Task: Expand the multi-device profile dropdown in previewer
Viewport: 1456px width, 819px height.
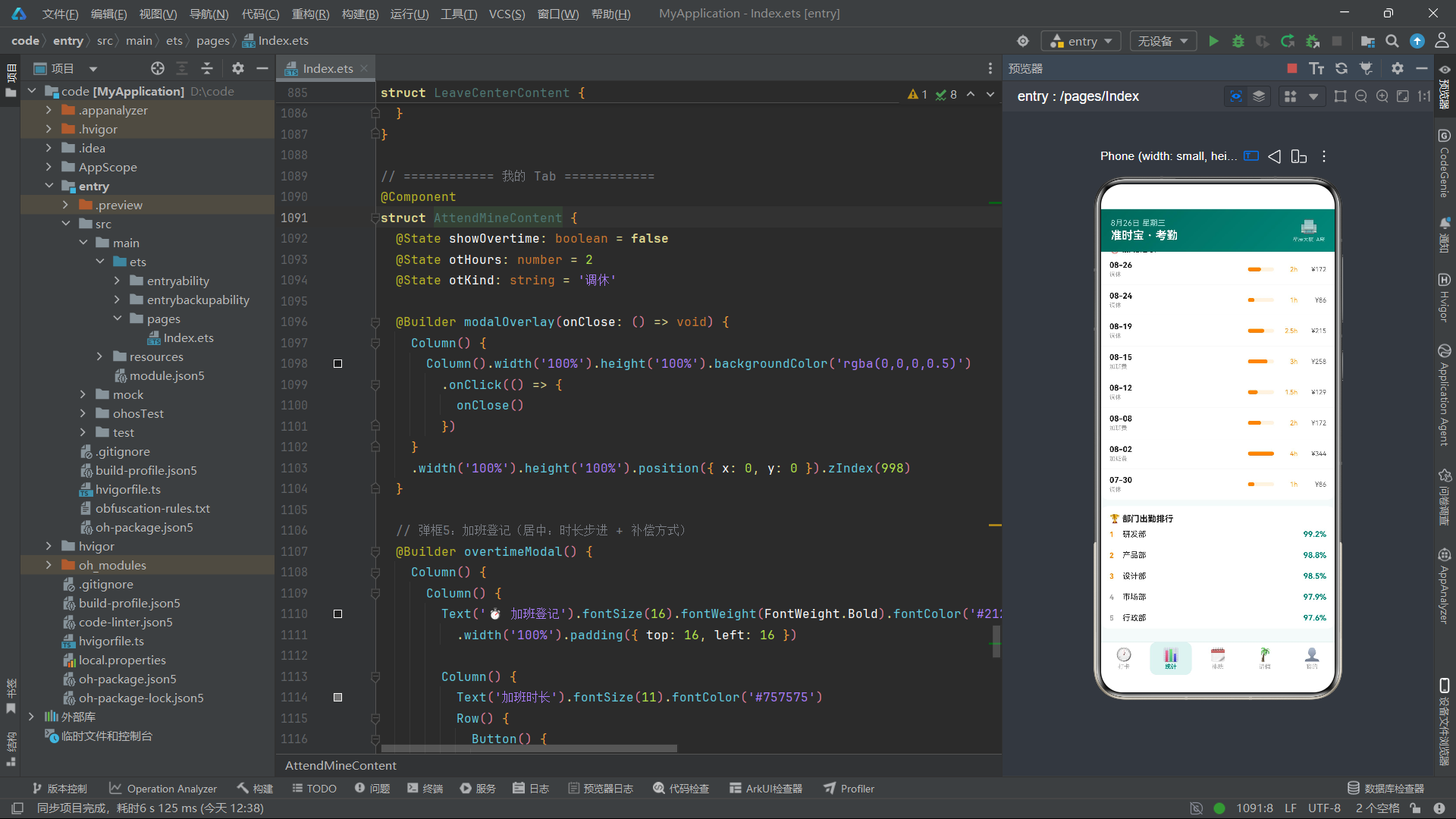Action: click(1313, 96)
